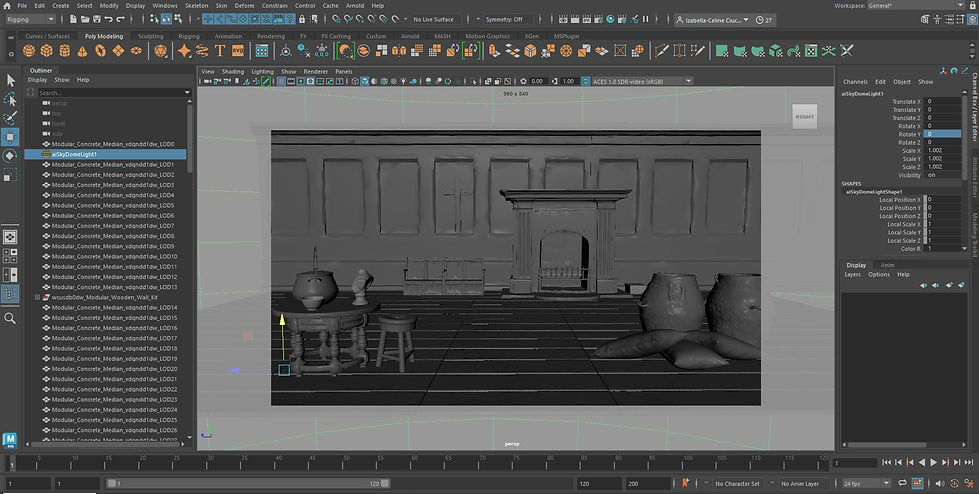Select the Select tool arrow in toolbox
This screenshot has width=979, height=494.
[11, 80]
